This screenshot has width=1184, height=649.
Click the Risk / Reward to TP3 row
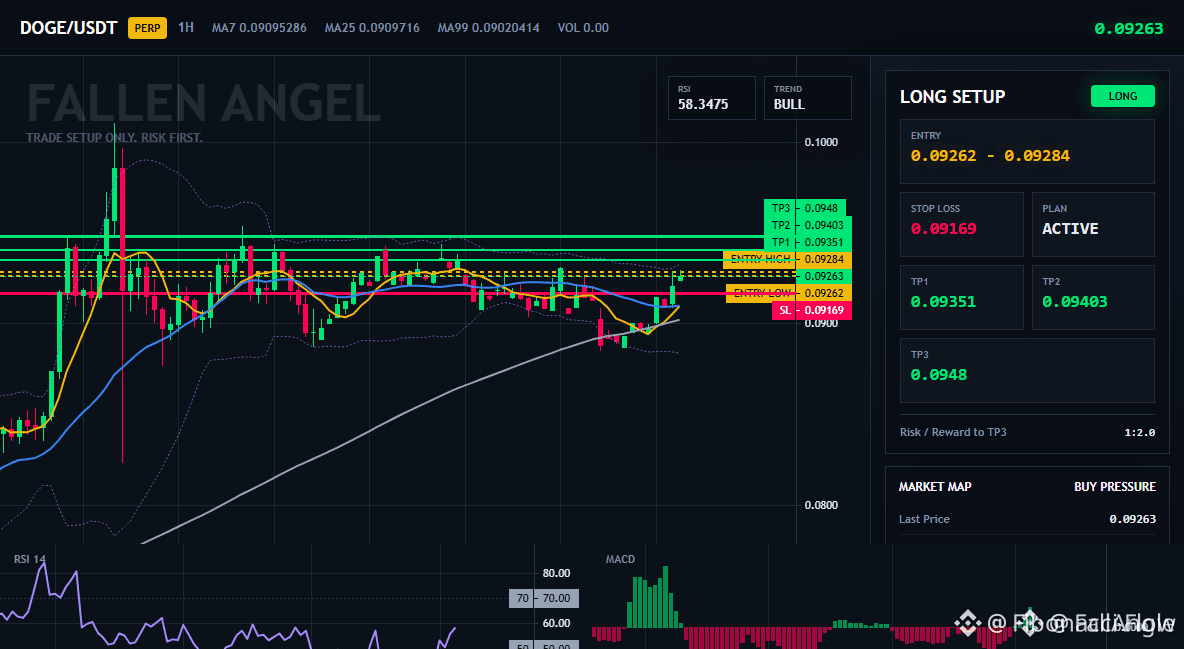[1027, 432]
